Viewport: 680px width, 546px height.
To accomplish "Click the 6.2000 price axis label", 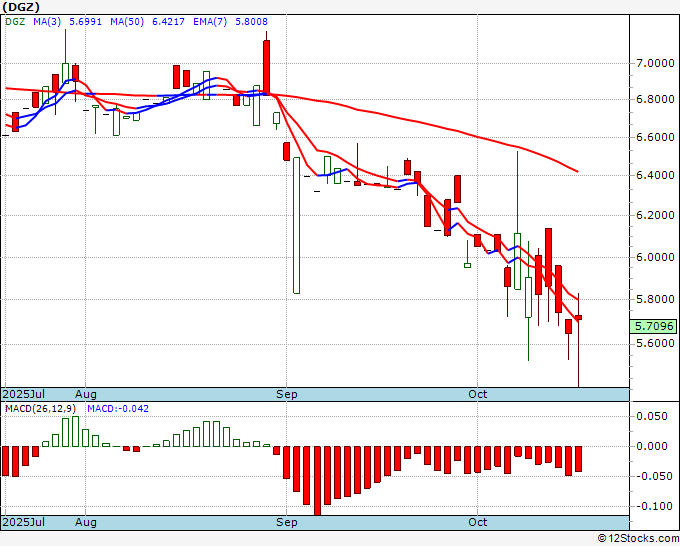I will coord(655,216).
